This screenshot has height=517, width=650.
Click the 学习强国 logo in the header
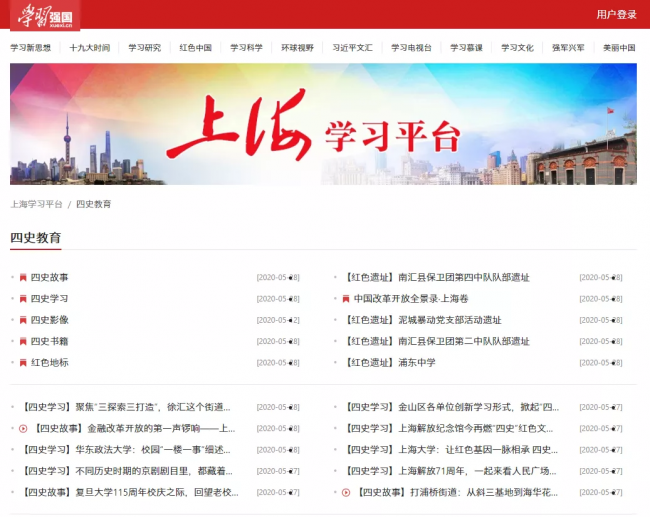tap(45, 15)
